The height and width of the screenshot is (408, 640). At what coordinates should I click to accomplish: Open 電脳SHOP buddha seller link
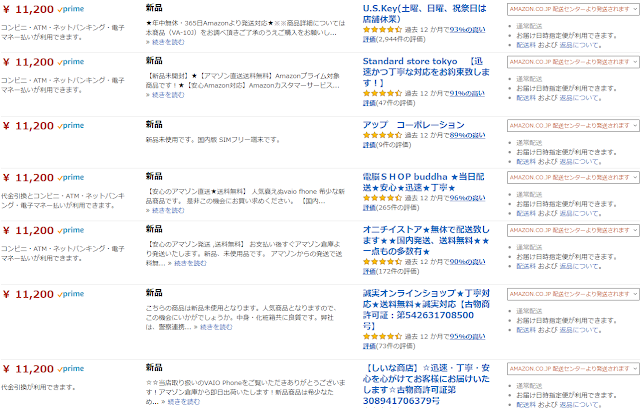pos(423,182)
